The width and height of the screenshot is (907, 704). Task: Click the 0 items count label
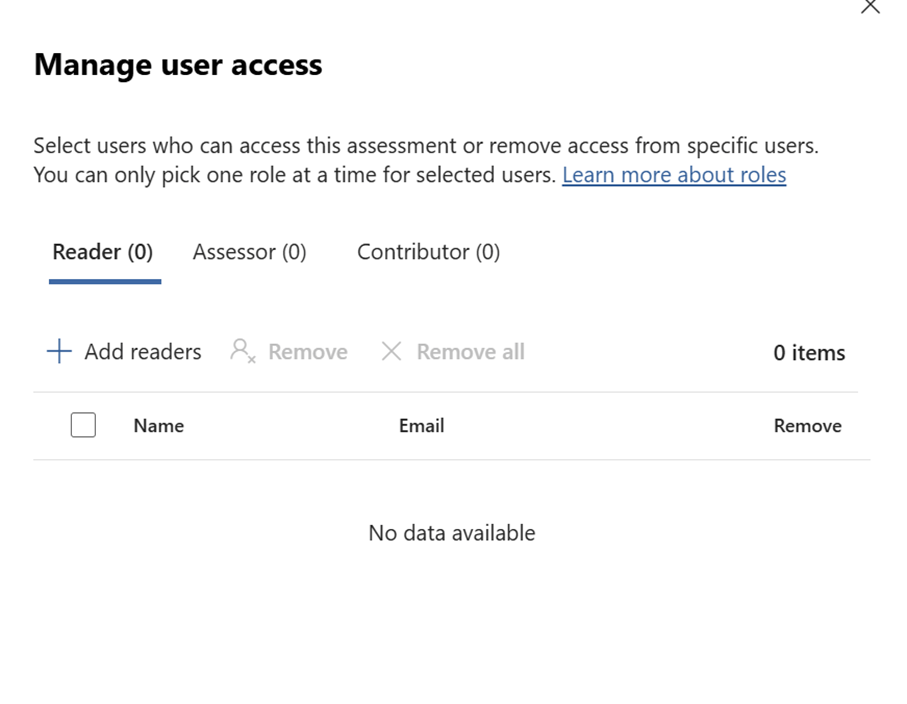click(808, 353)
